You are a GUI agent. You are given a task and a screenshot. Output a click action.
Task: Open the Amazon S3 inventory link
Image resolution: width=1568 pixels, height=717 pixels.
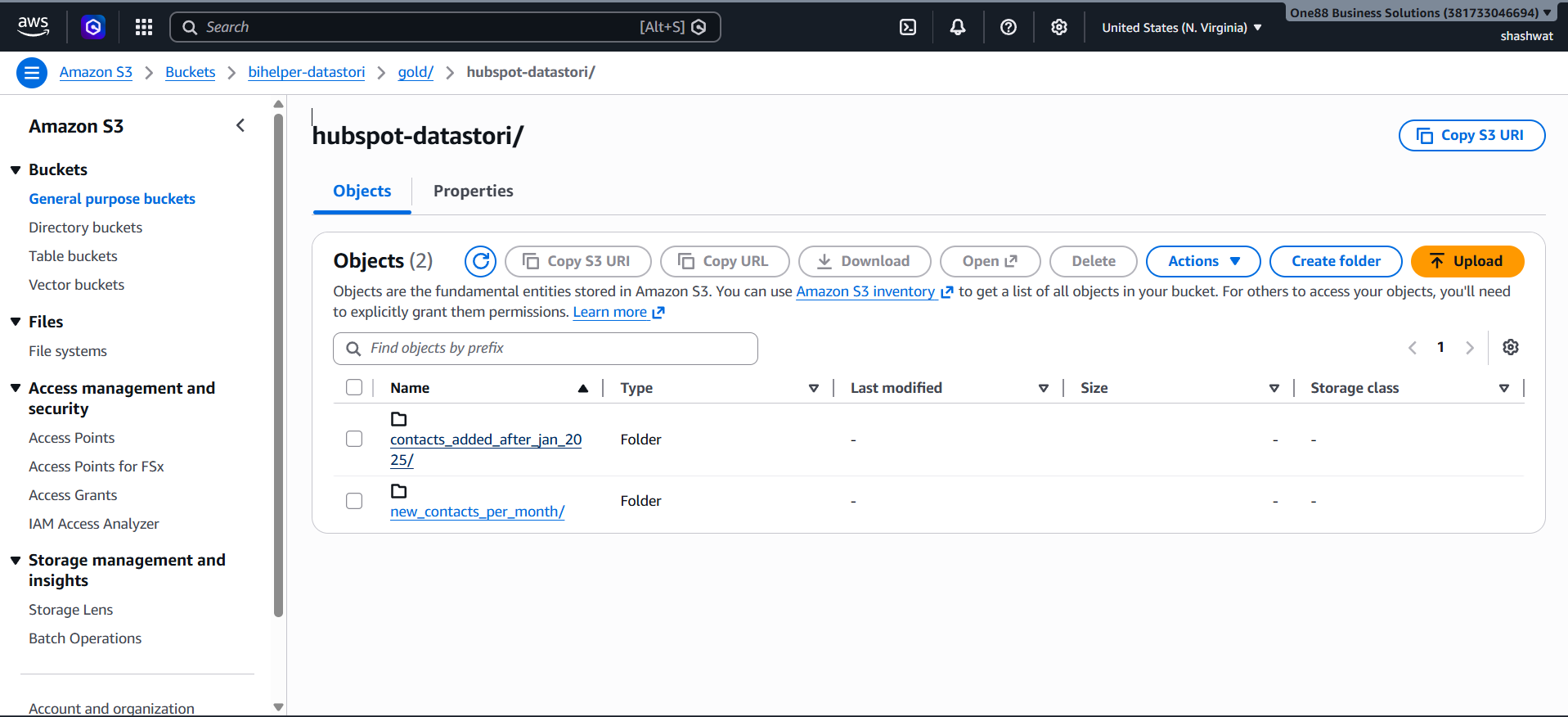(x=874, y=291)
